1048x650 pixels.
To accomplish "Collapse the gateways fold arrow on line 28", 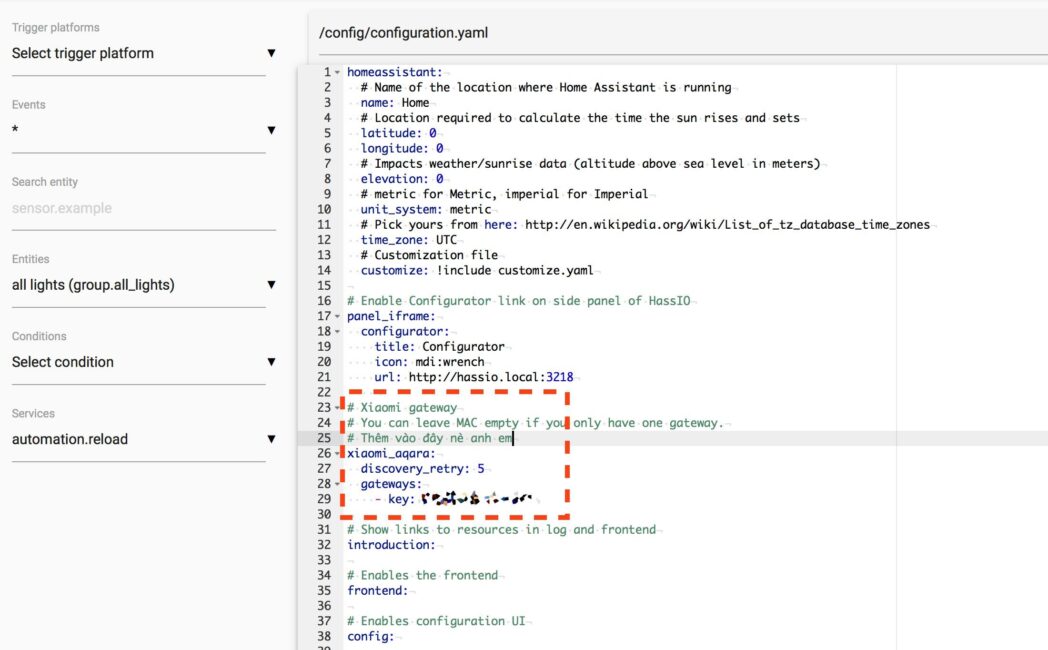I will click(338, 484).
